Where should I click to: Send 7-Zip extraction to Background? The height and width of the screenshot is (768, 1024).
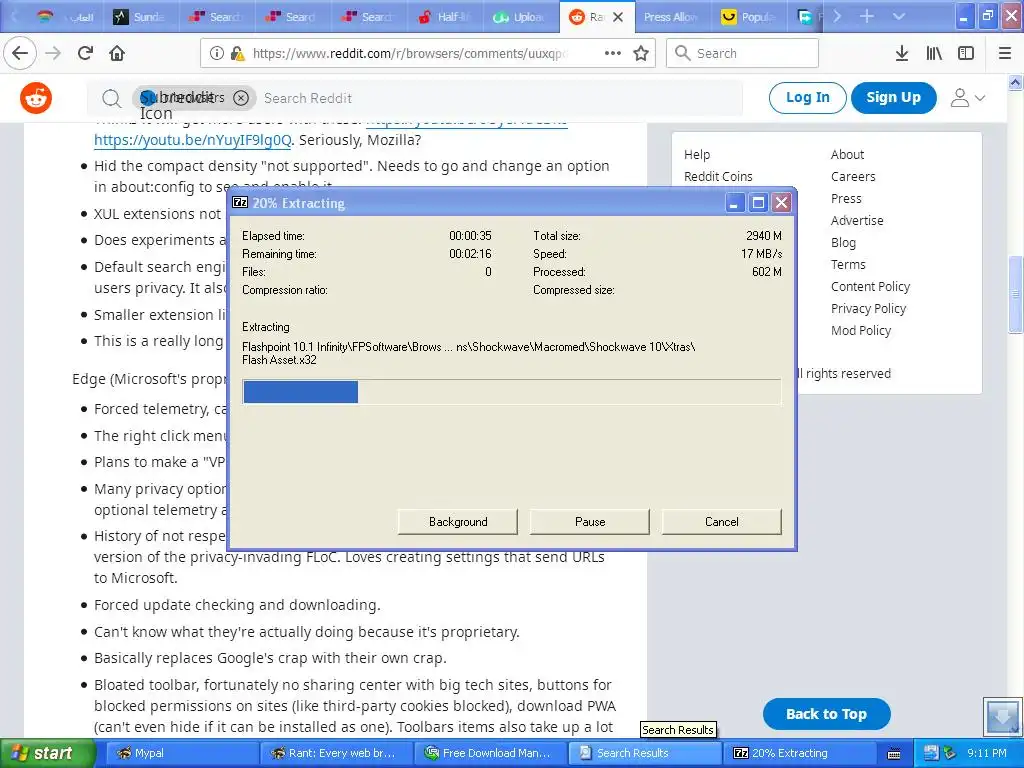click(x=458, y=522)
